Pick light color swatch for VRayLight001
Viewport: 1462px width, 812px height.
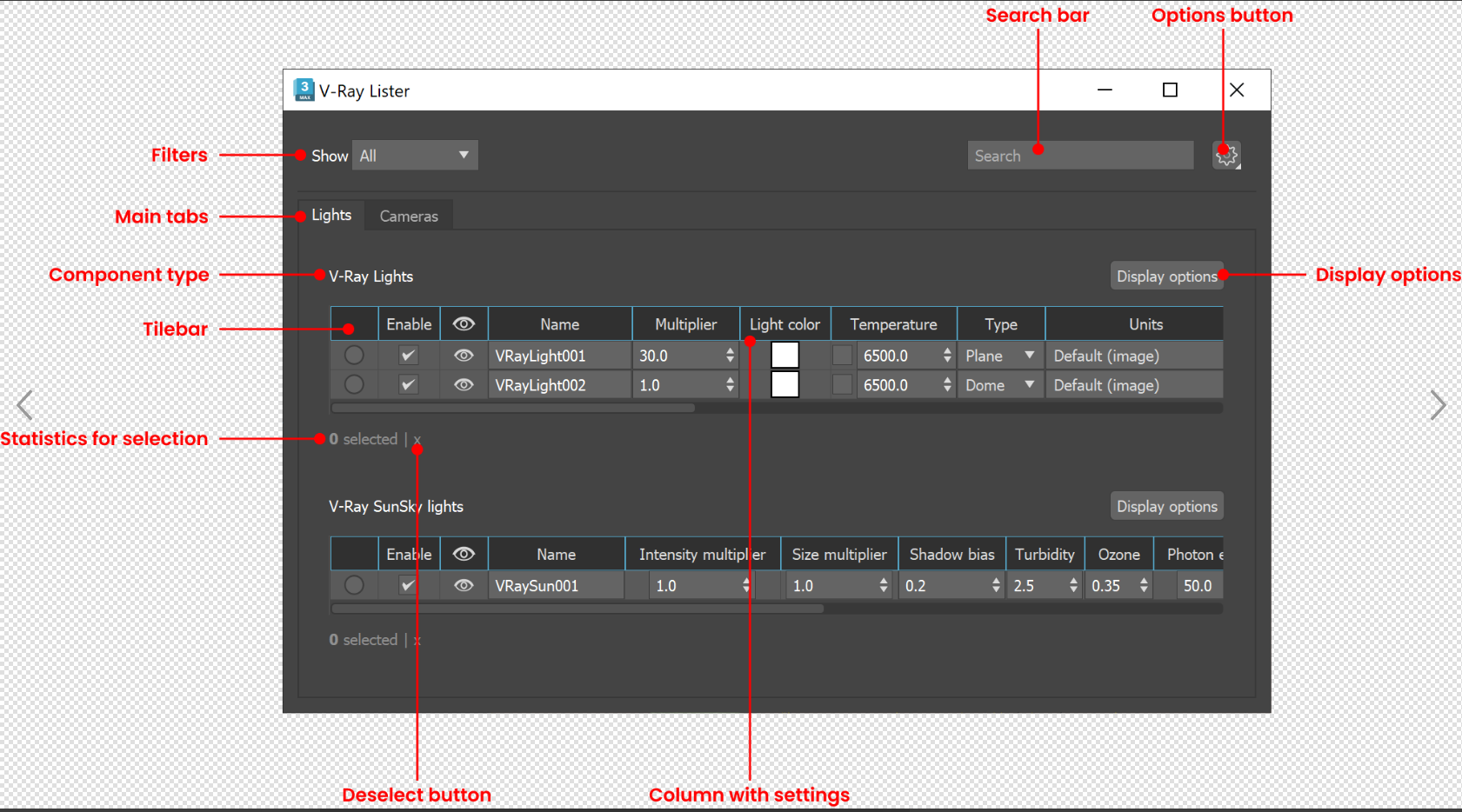(x=784, y=356)
